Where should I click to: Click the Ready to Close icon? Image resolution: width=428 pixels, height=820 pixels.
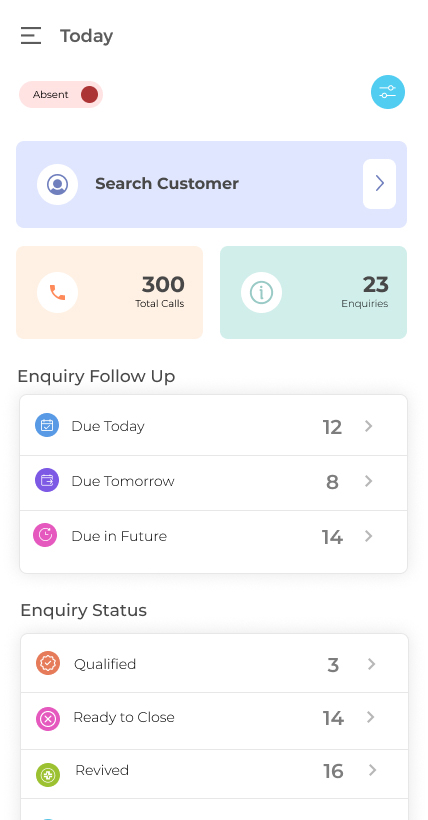click(48, 719)
